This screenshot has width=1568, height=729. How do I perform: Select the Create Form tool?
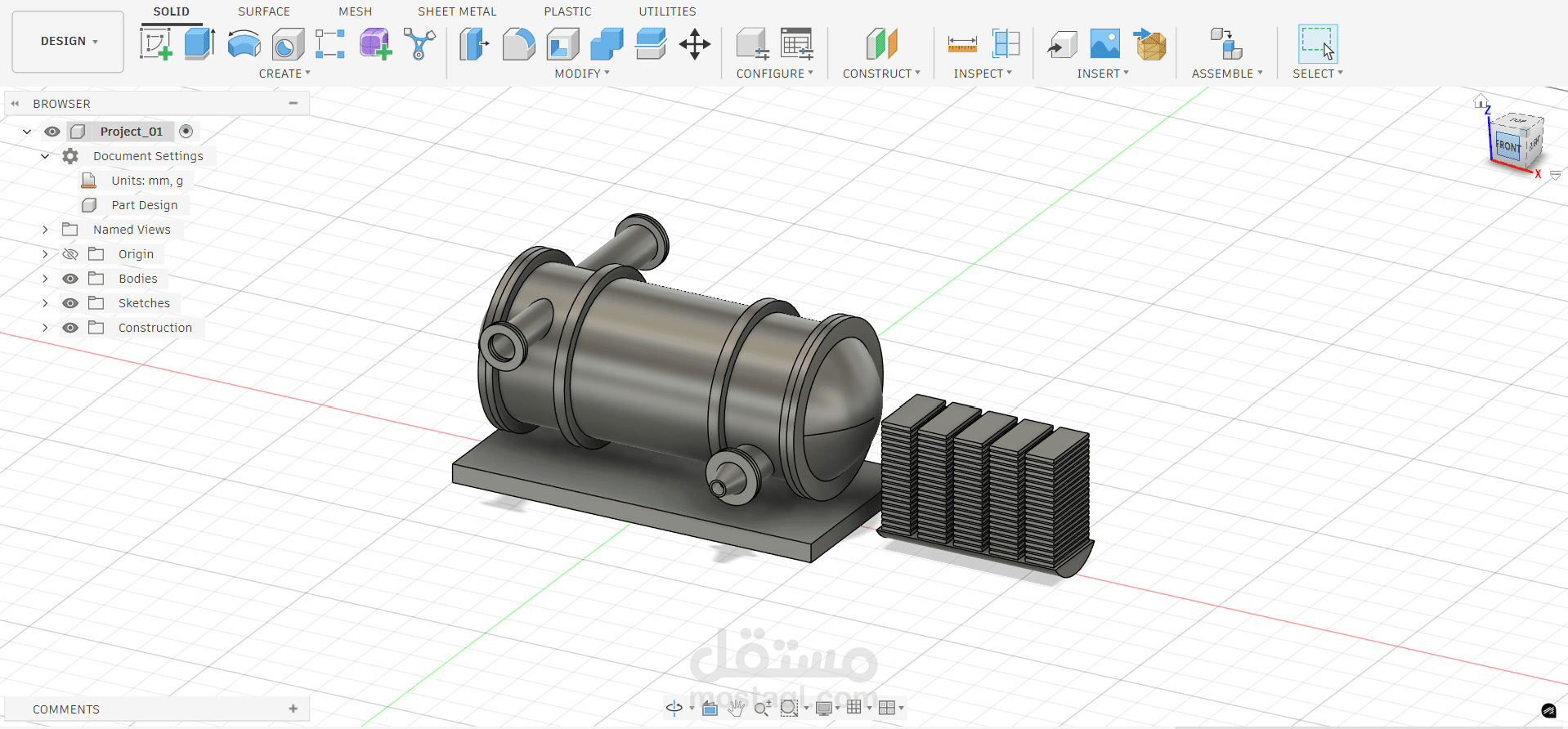375,44
